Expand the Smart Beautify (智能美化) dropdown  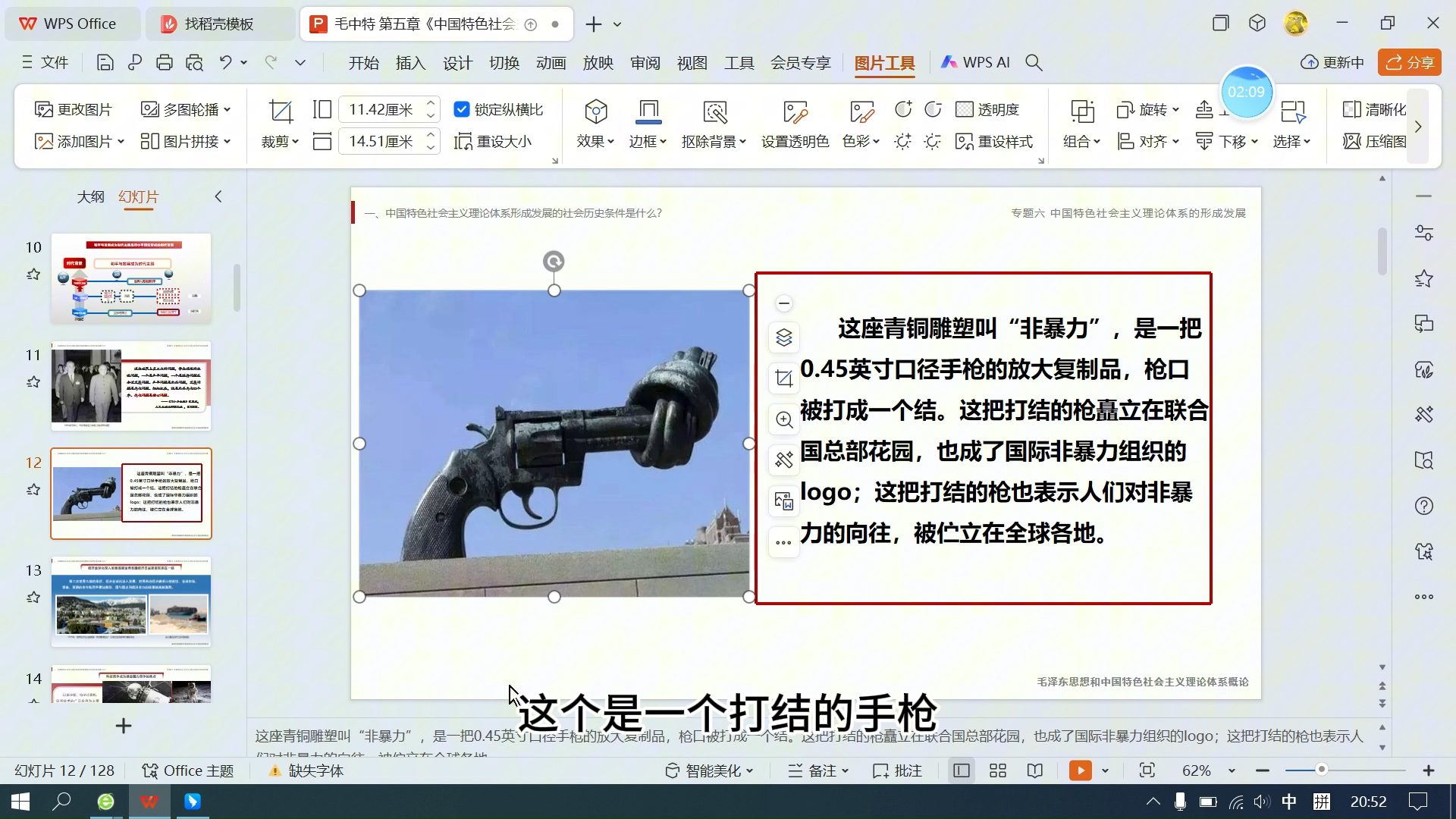click(x=750, y=770)
